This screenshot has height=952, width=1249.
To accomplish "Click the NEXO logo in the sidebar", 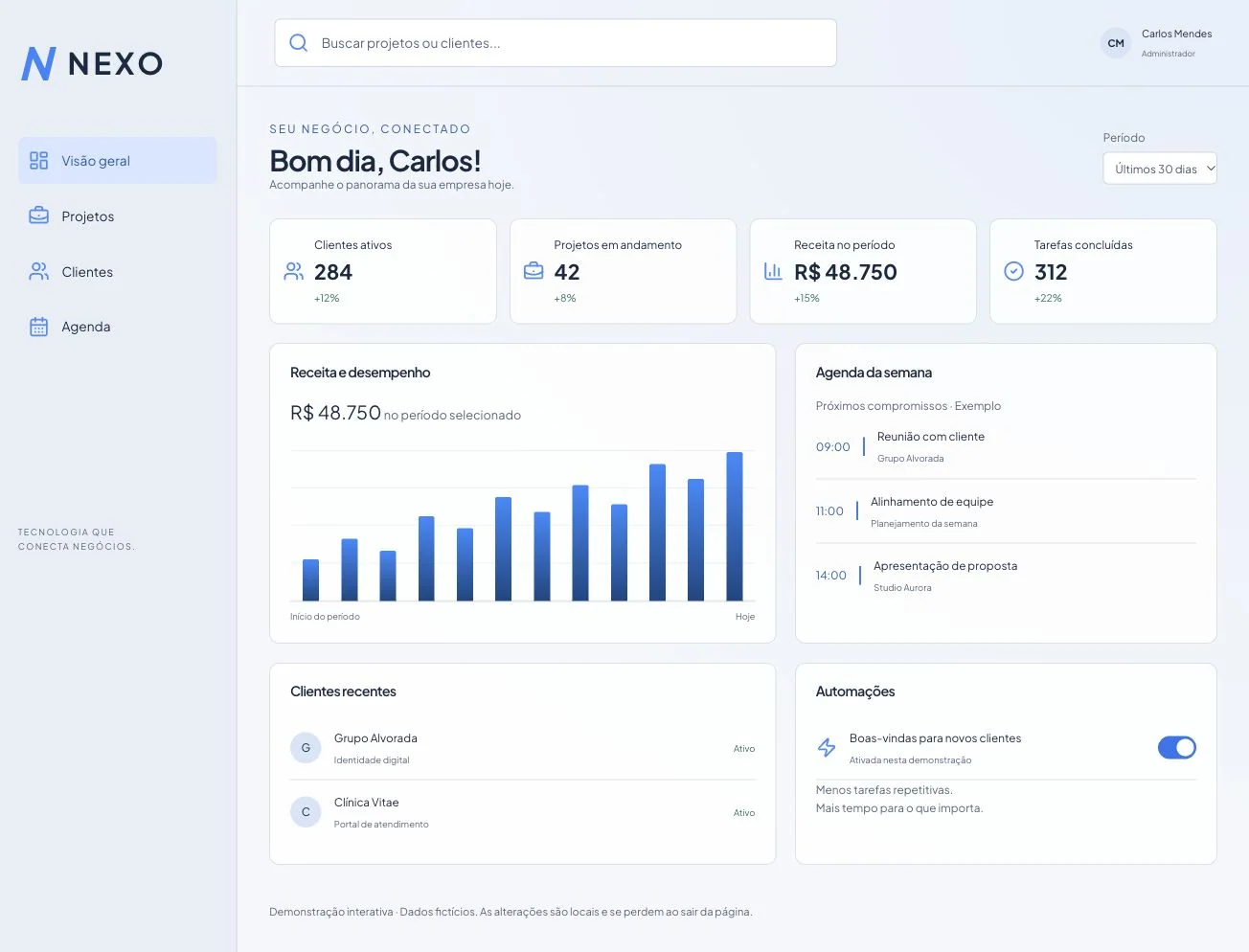I will point(92,63).
